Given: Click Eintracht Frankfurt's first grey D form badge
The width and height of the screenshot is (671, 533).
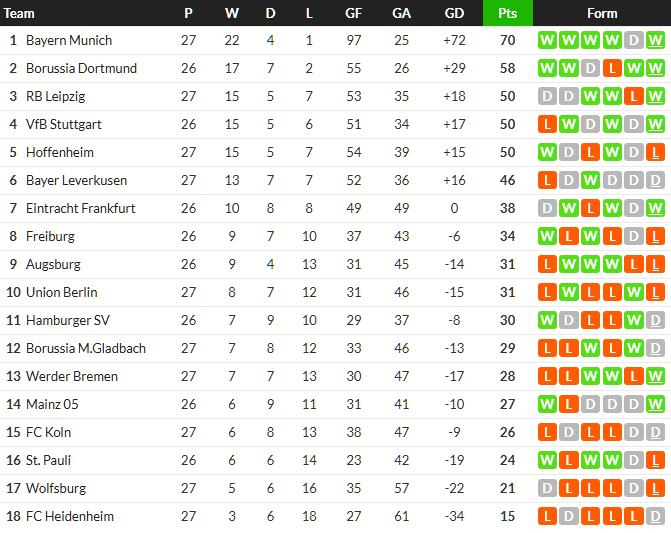Looking at the screenshot, I should click(547, 209).
